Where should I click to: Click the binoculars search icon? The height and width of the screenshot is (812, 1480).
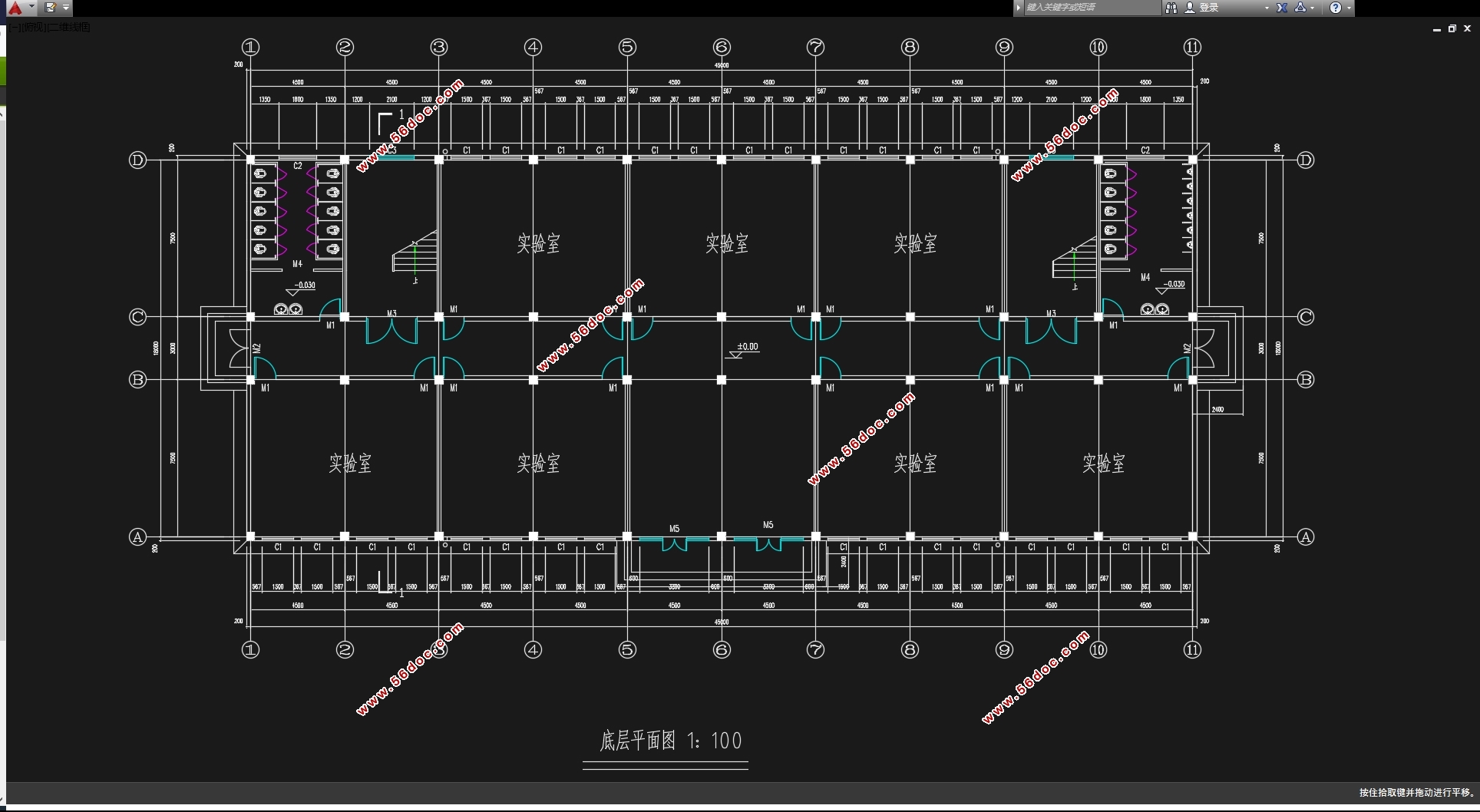[x=1171, y=8]
